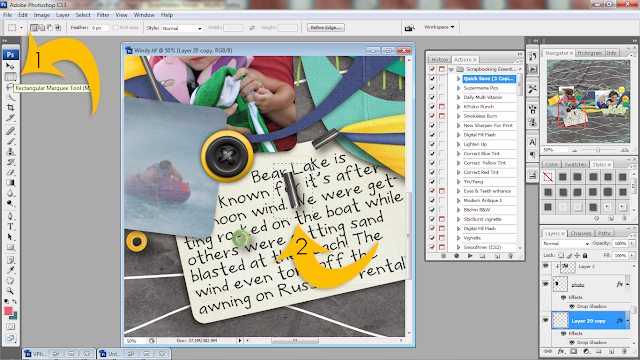Click the Feather input field

[x=99, y=28]
